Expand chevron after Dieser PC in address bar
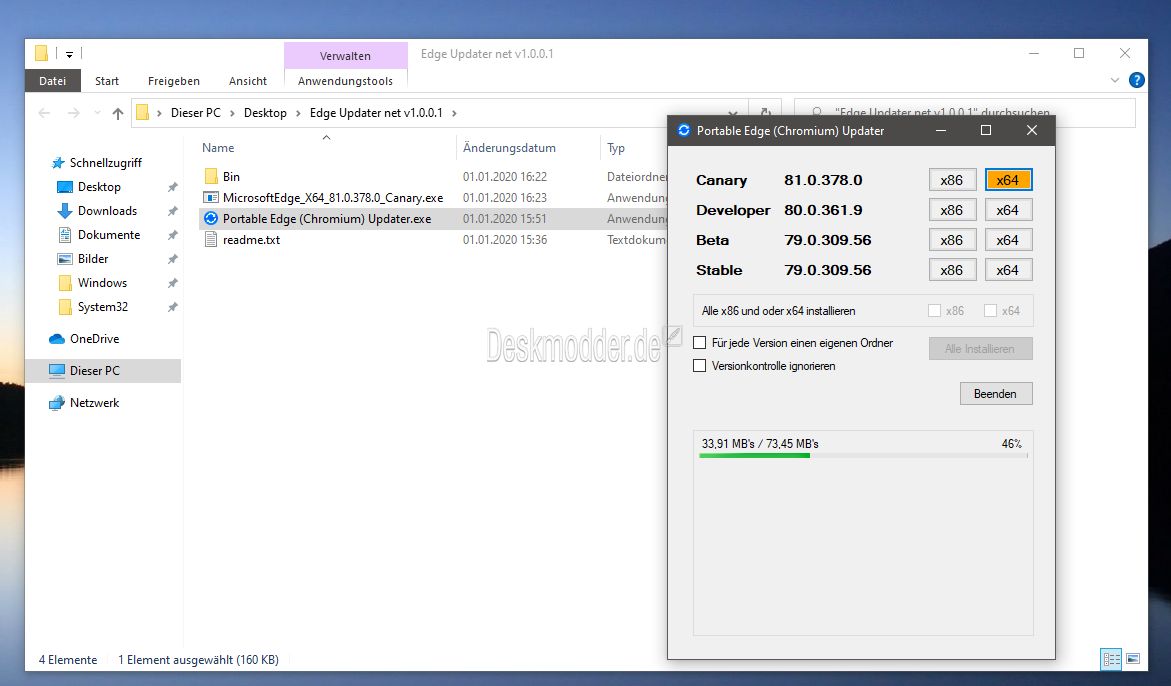1171x686 pixels. coord(232,113)
